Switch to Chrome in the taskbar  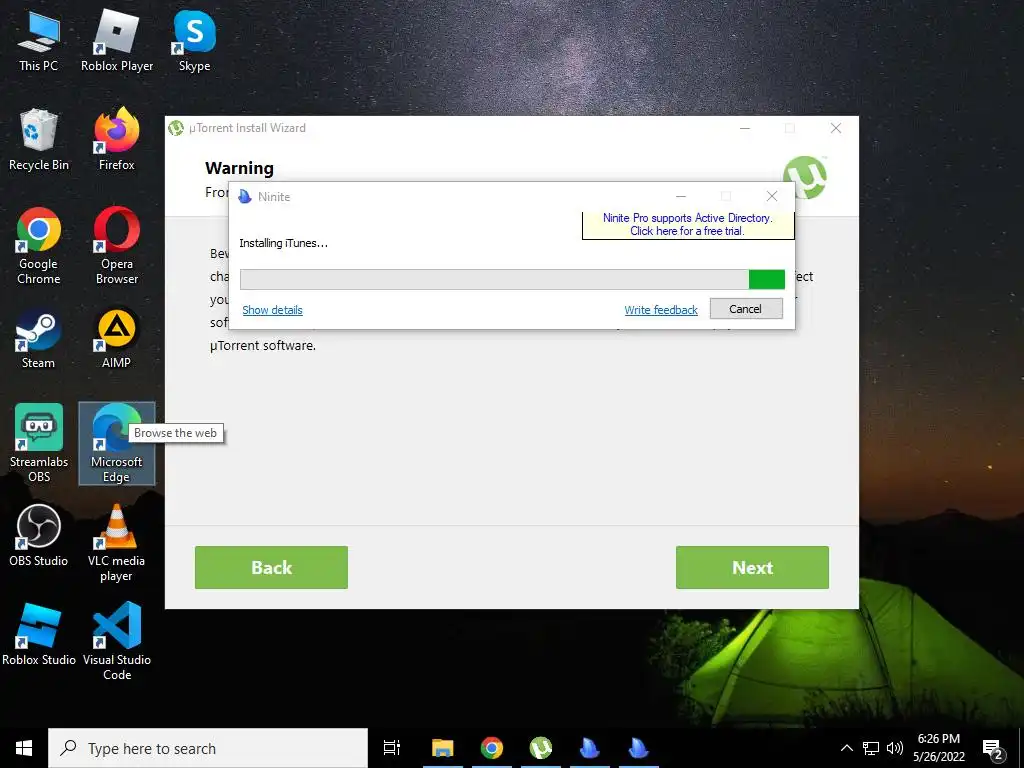492,748
